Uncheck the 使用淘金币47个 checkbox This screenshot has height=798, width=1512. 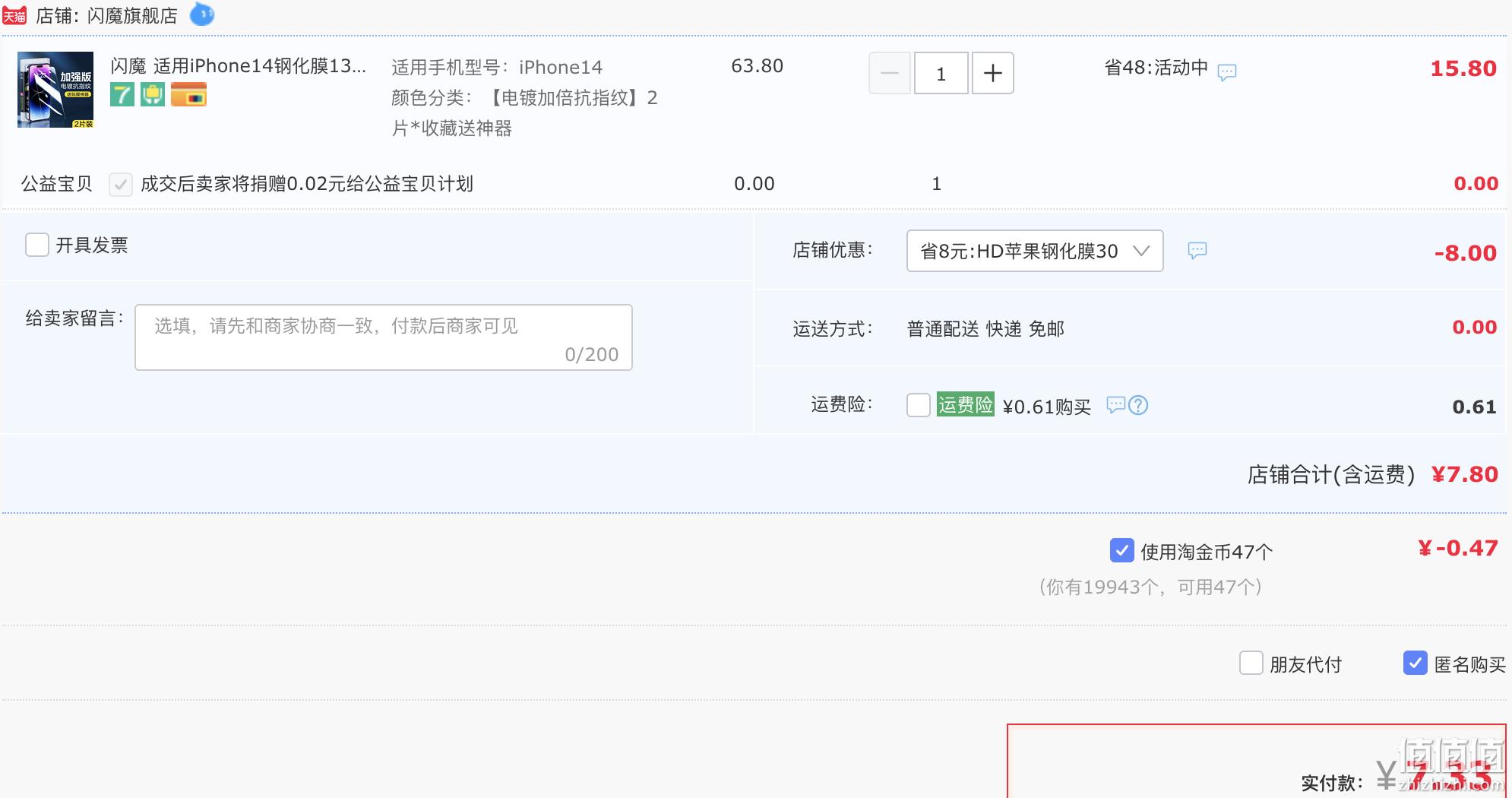click(x=1122, y=550)
